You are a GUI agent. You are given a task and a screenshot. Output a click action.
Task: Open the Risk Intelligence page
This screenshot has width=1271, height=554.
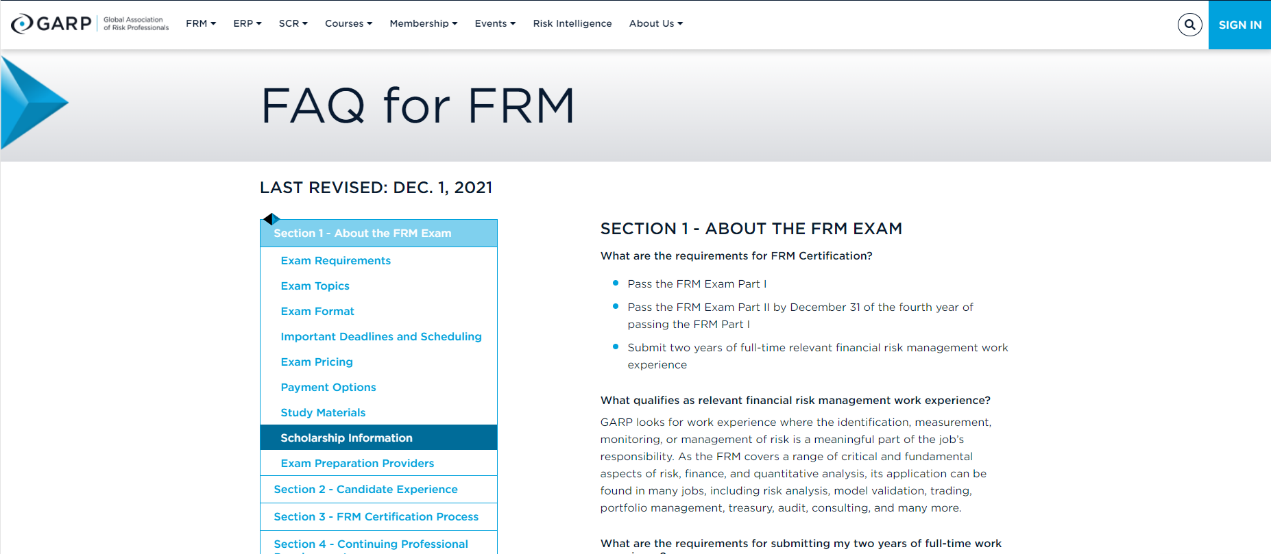point(572,24)
